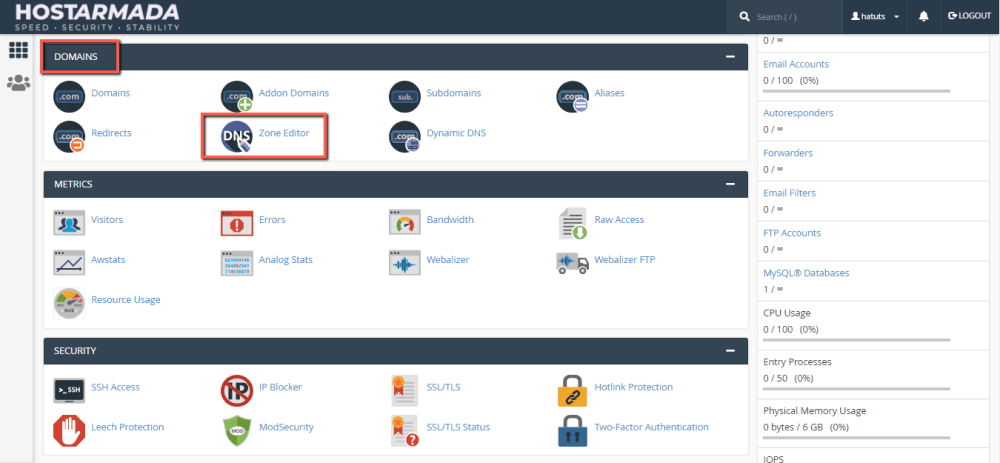Click the Two-Factor Authentication text link
This screenshot has height=463, width=1000.
(x=651, y=427)
